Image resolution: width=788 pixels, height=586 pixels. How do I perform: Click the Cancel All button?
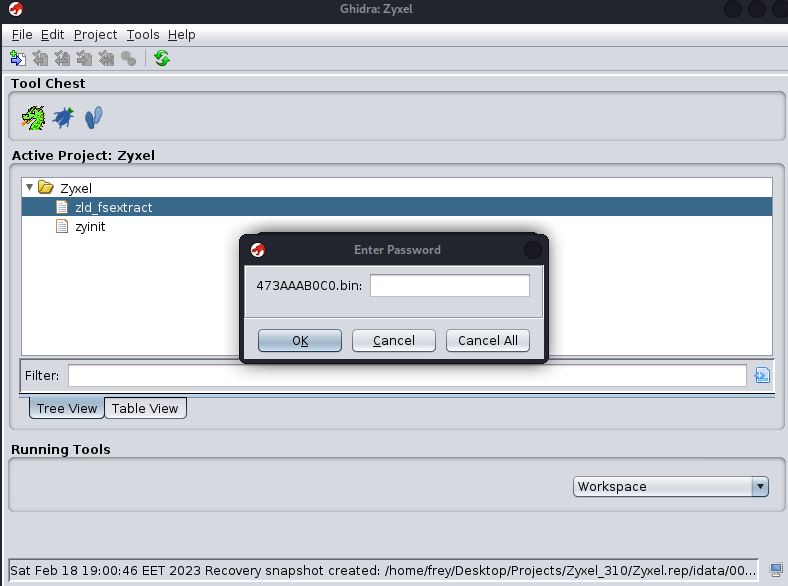[x=488, y=341]
